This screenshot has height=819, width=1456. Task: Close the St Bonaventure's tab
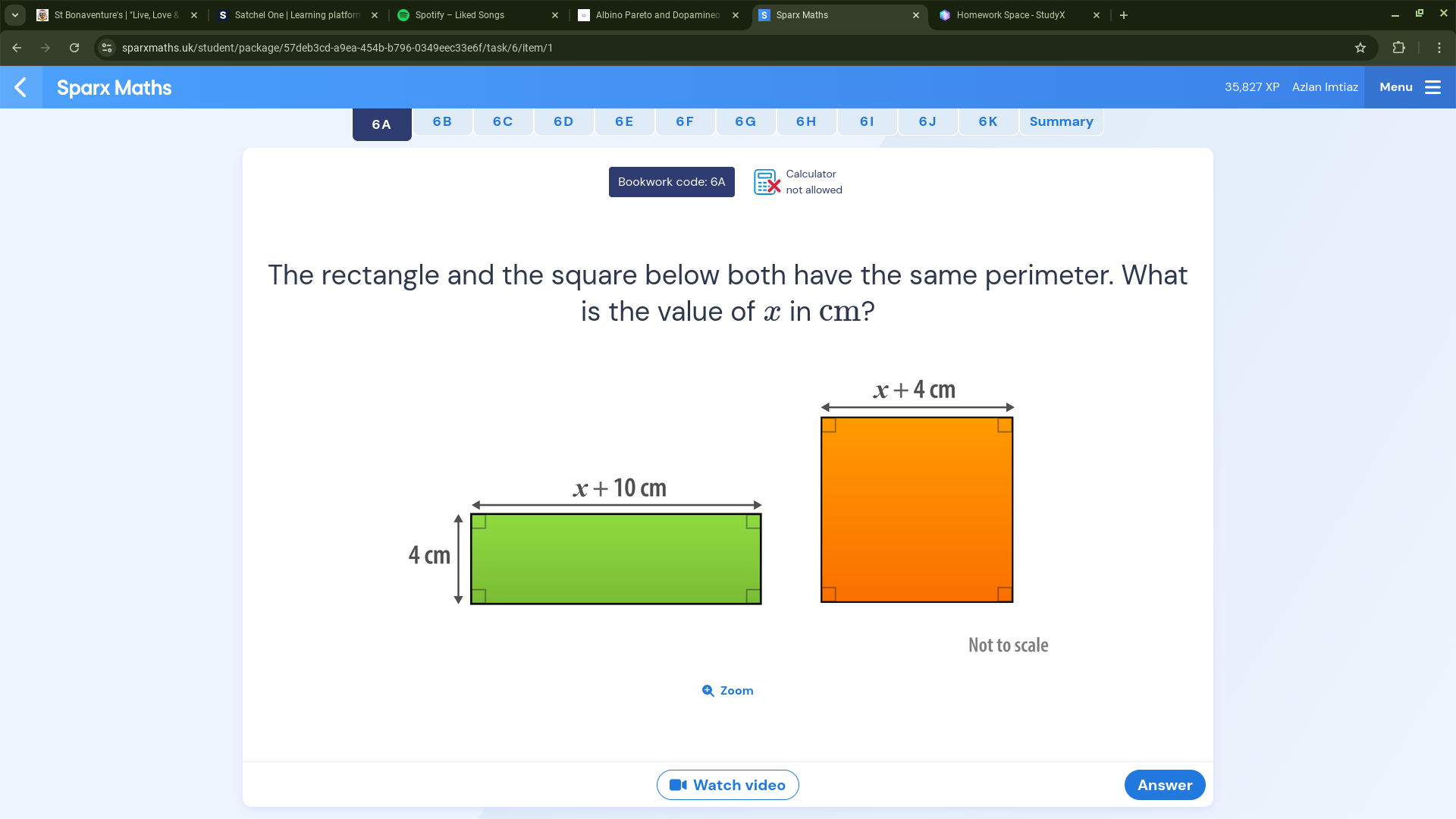pyautogui.click(x=194, y=15)
